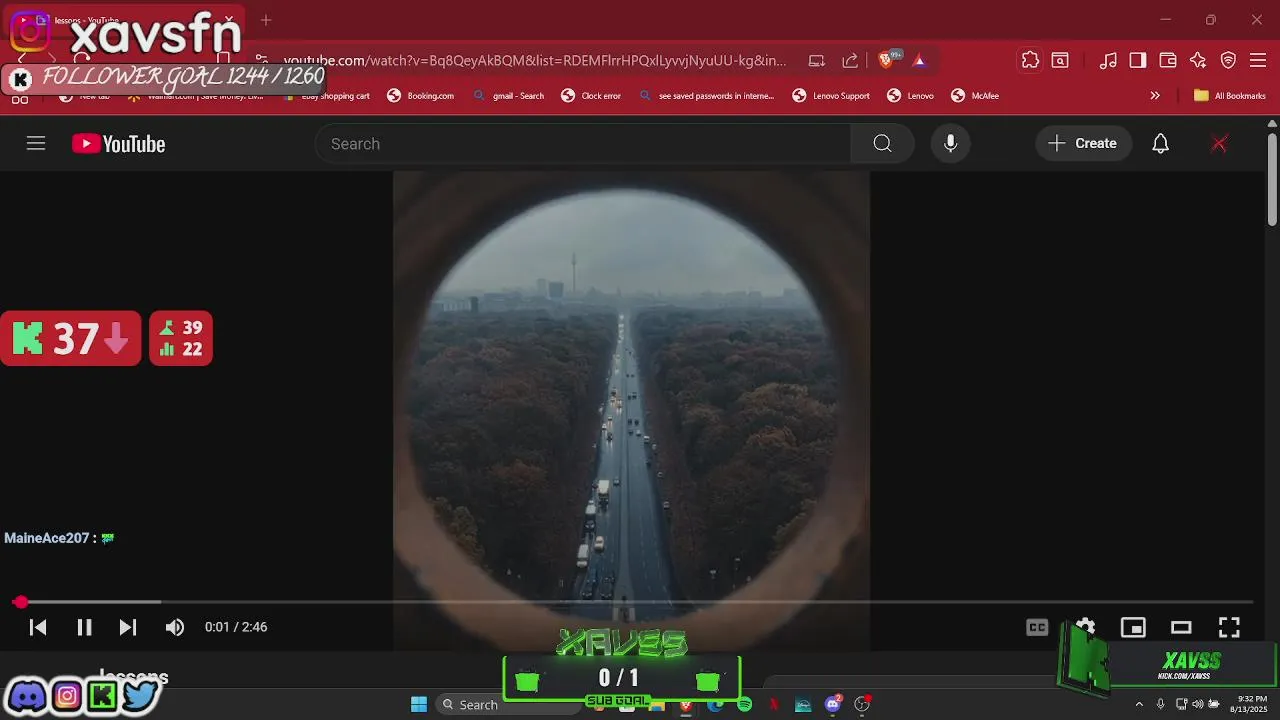1280x720 pixels.
Task: Enable miniplayer mode
Action: (x=1133, y=627)
